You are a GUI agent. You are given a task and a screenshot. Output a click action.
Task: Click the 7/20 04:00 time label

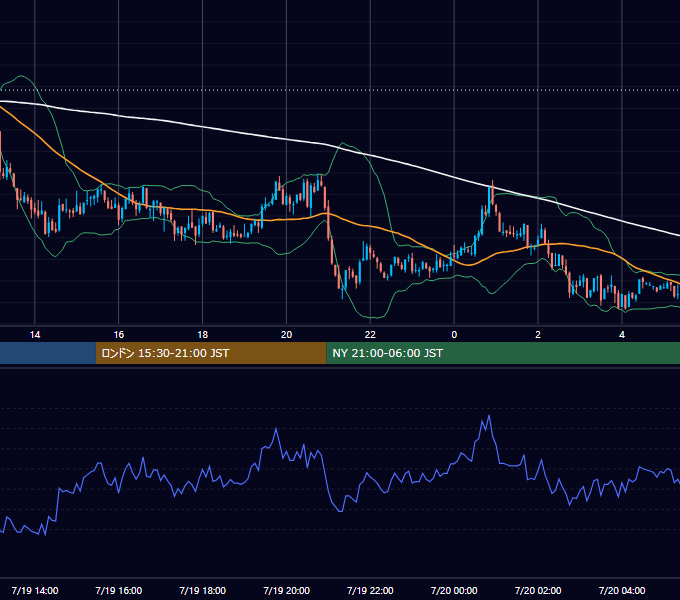coord(621,590)
